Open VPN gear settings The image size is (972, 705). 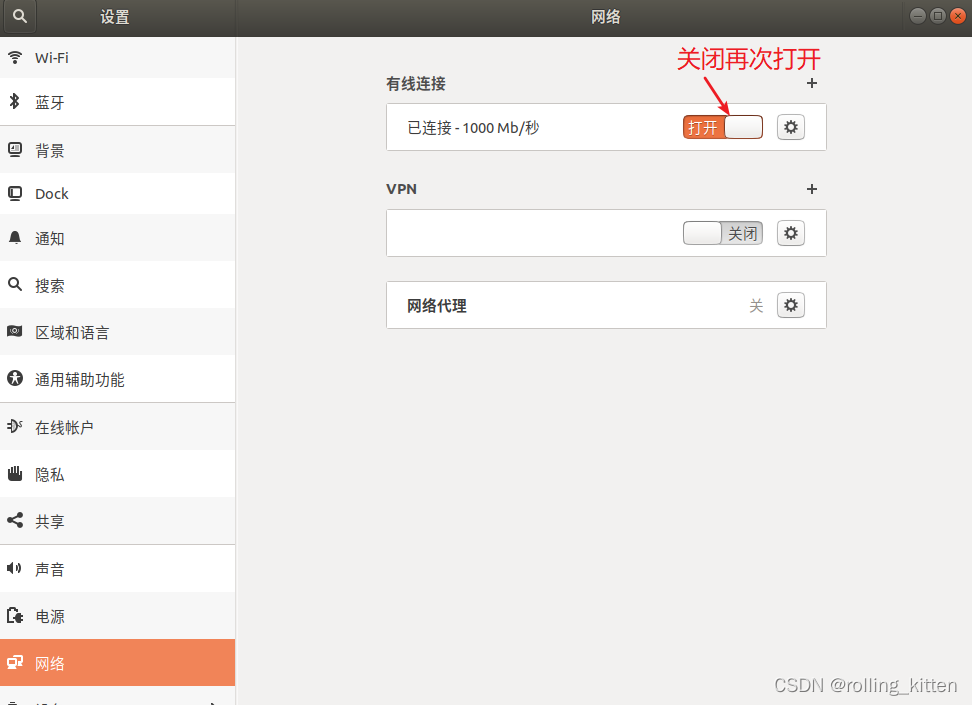(x=790, y=233)
